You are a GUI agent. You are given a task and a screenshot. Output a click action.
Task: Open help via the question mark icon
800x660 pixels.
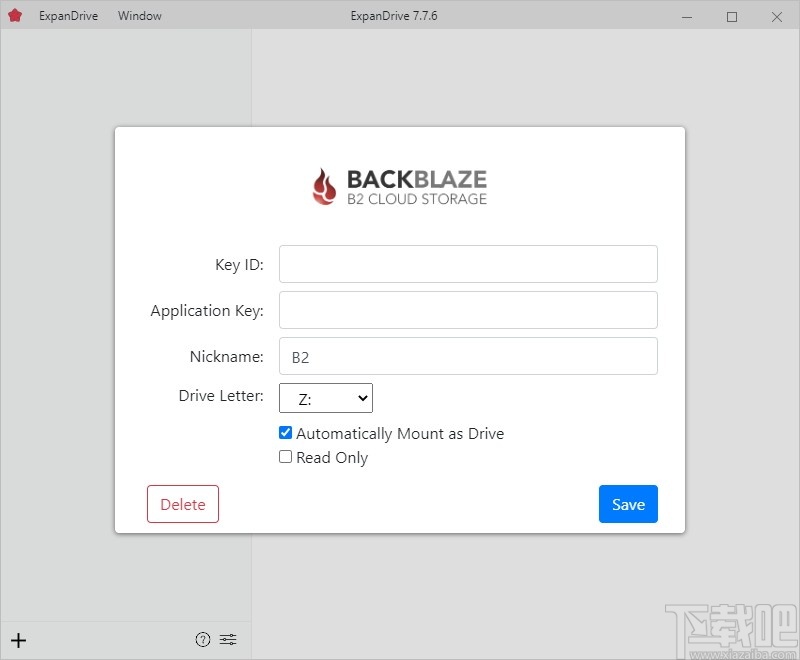tap(203, 639)
